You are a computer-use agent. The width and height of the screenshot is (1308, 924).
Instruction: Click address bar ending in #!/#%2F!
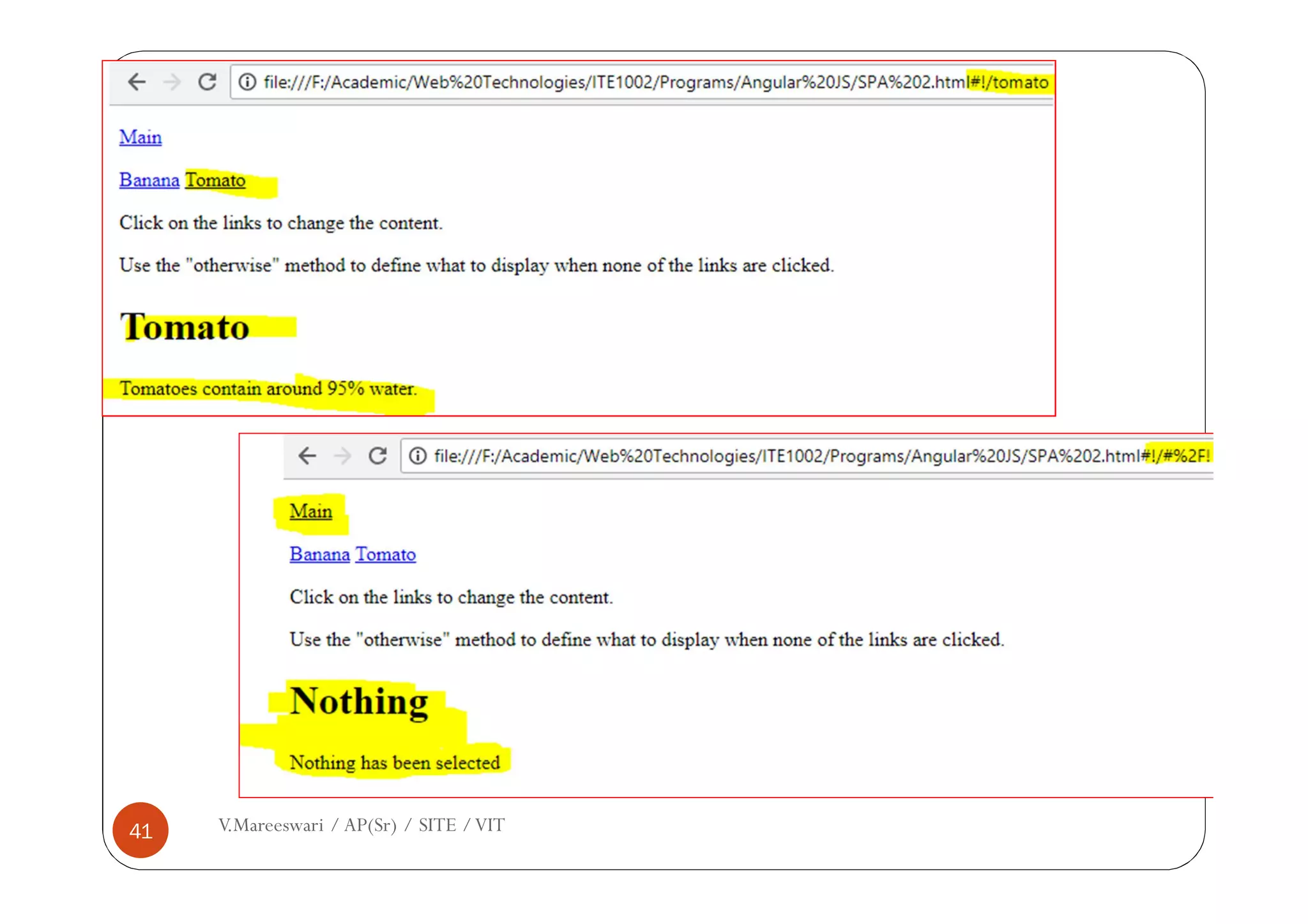pos(807,455)
